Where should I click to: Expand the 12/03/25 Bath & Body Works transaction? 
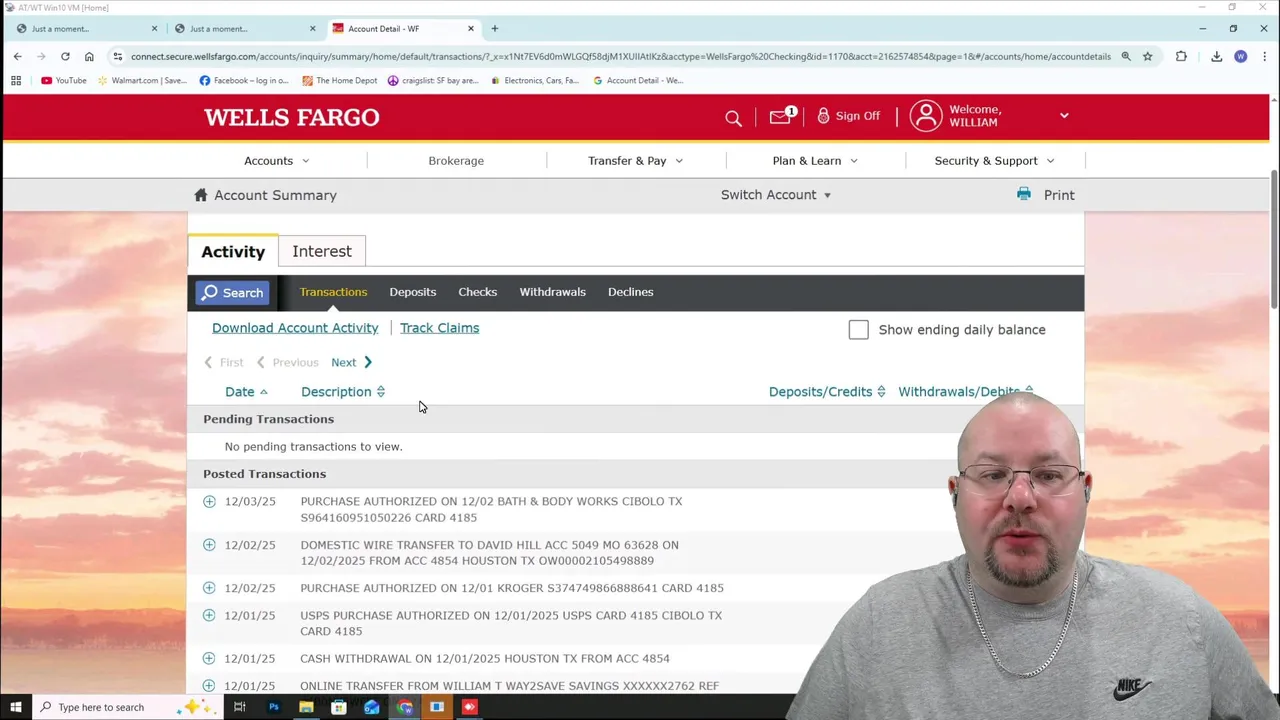click(209, 501)
